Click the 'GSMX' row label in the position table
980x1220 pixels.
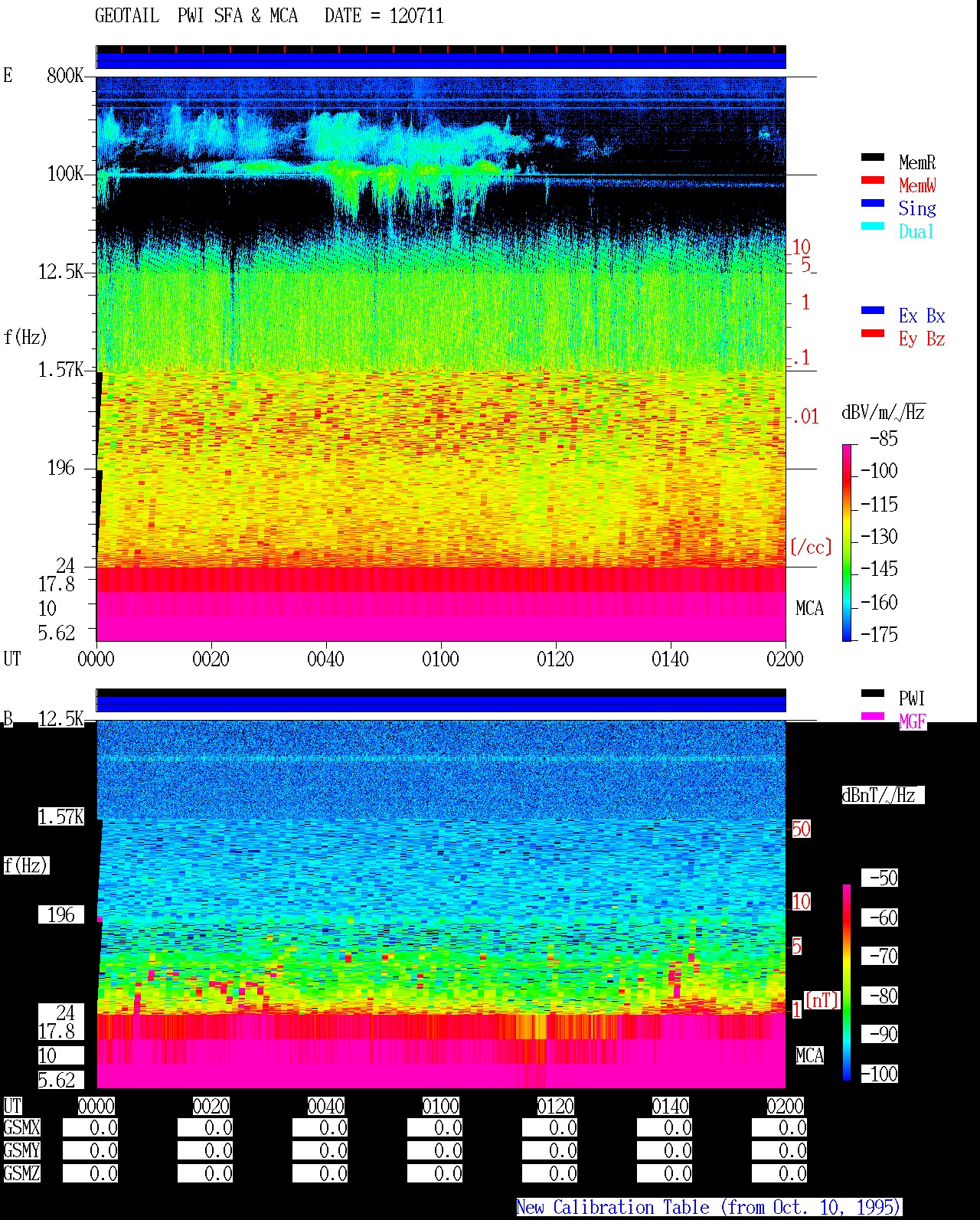point(21,1128)
